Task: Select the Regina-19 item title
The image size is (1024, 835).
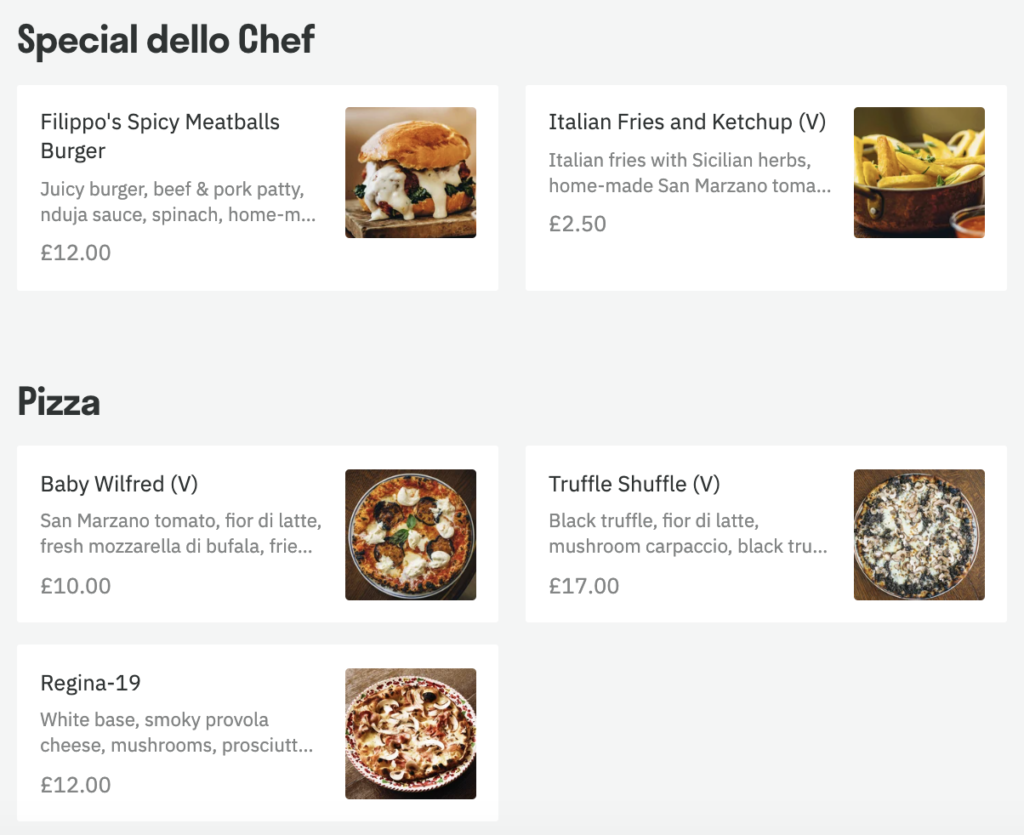Action: pos(91,683)
